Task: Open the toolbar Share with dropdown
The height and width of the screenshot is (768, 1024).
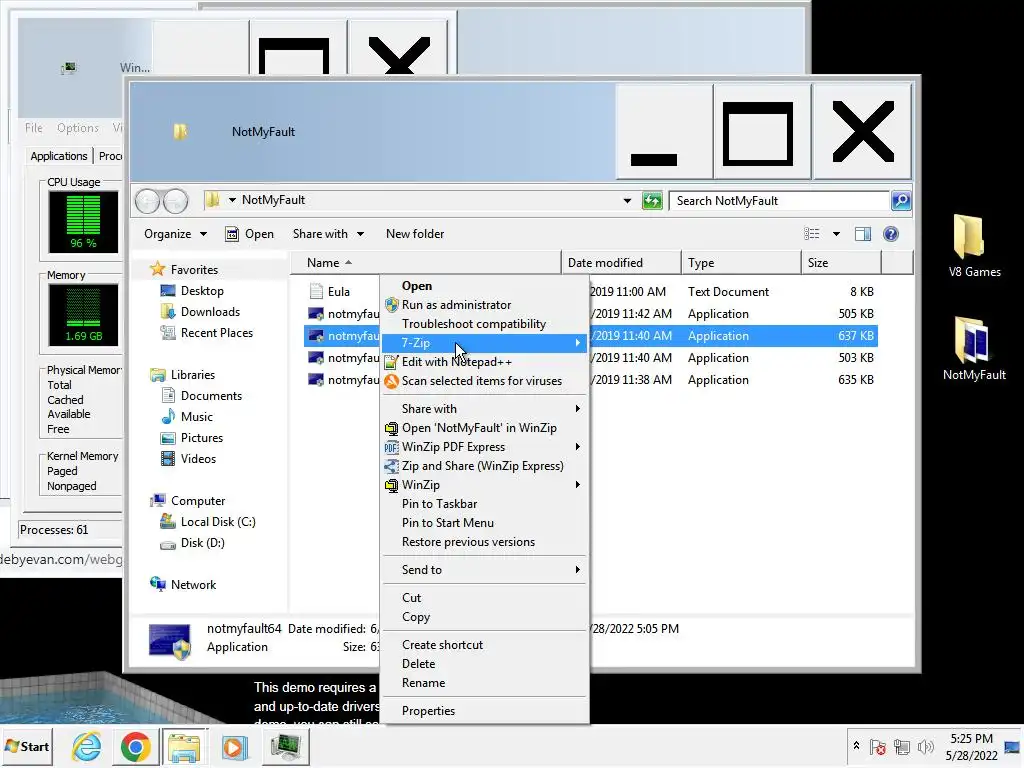Action: (328, 234)
